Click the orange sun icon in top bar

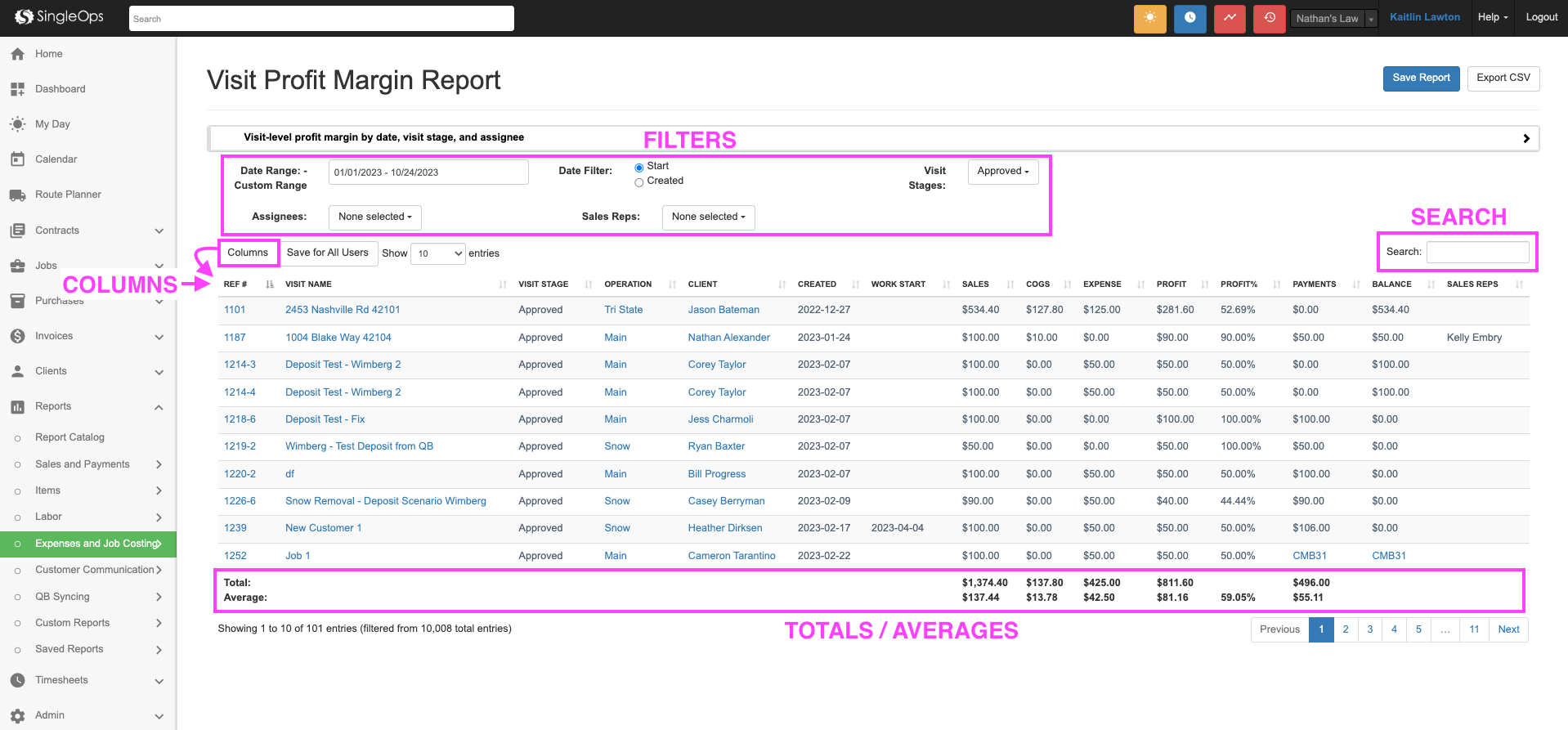click(x=1149, y=18)
